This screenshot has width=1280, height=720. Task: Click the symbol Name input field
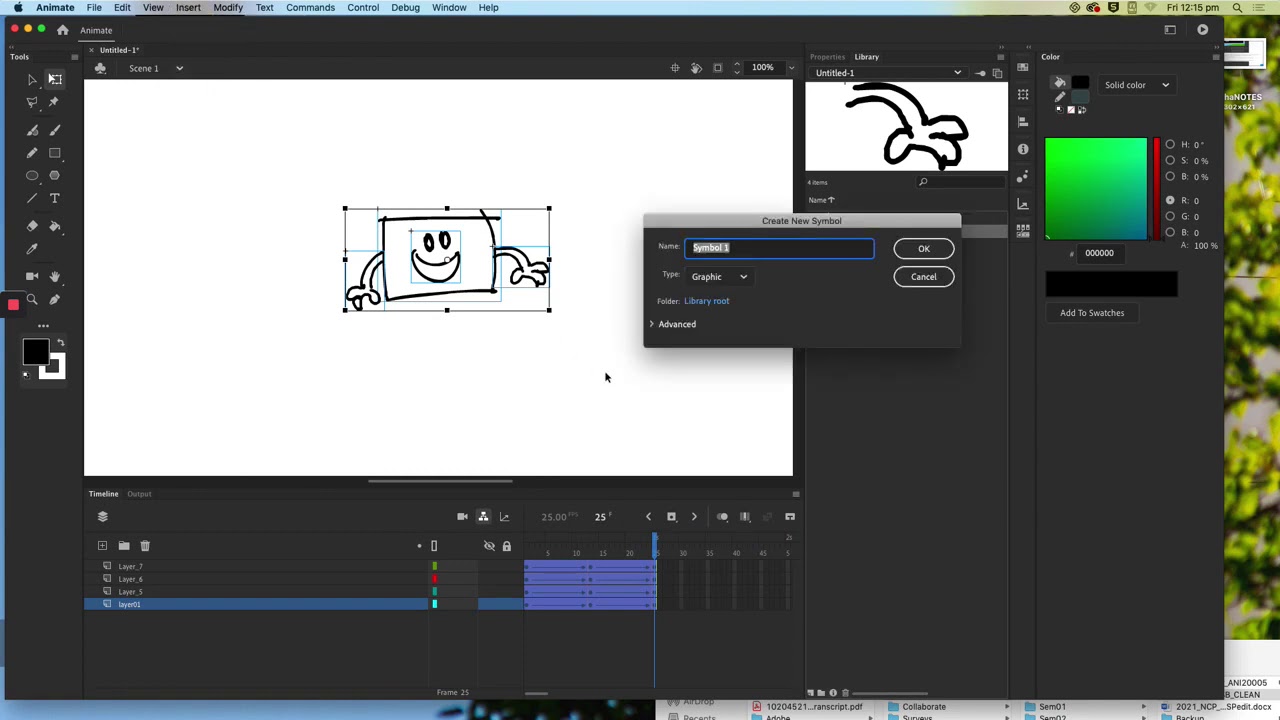[779, 248]
